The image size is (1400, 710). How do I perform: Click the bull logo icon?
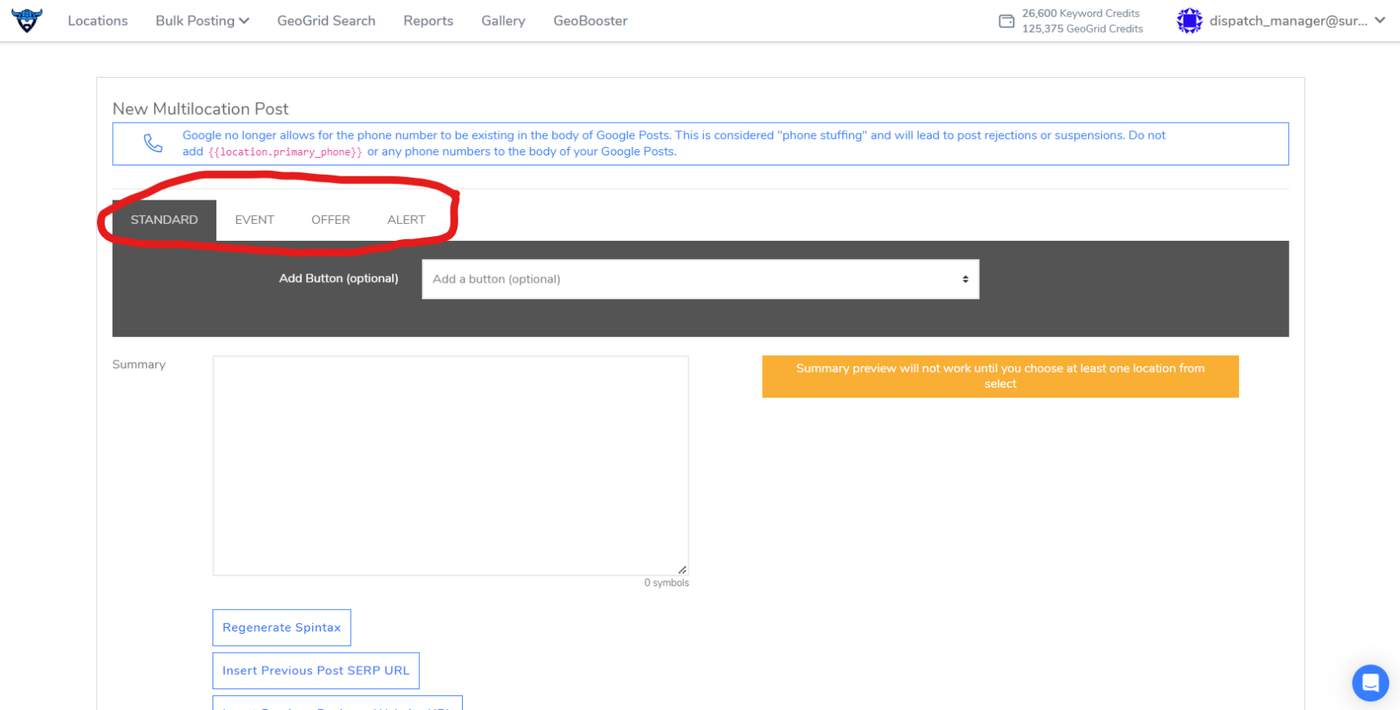(x=27, y=20)
